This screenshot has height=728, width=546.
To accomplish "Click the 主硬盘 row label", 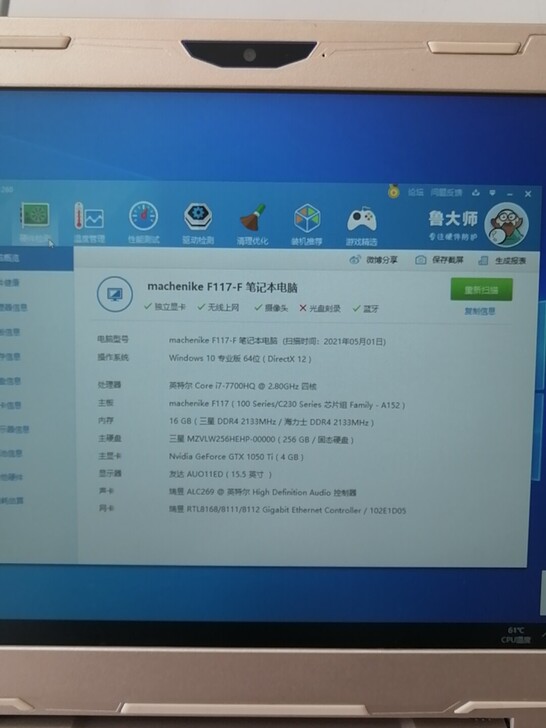I will (110, 438).
